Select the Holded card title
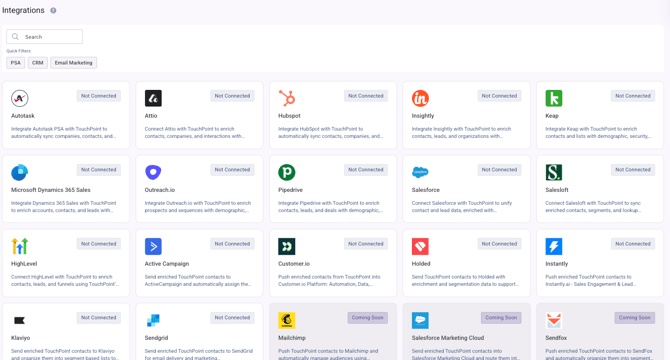 tap(421, 263)
